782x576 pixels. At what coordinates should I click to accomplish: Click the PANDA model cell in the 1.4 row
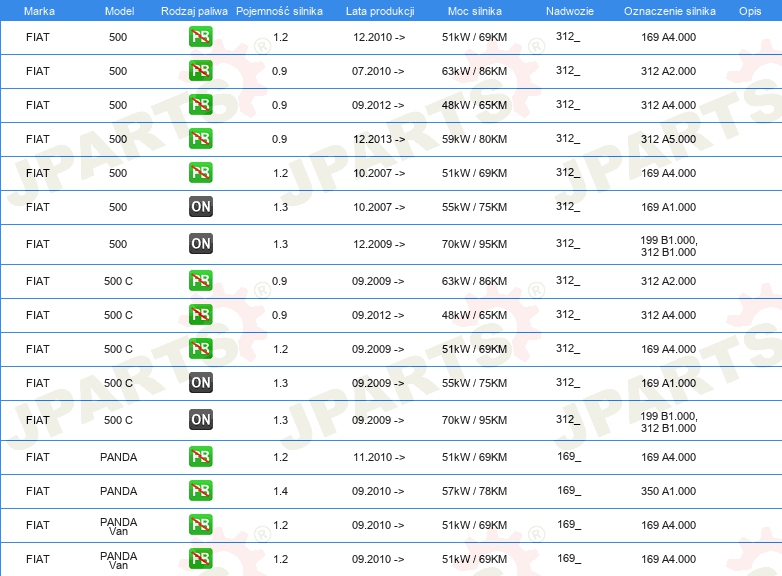click(x=118, y=491)
